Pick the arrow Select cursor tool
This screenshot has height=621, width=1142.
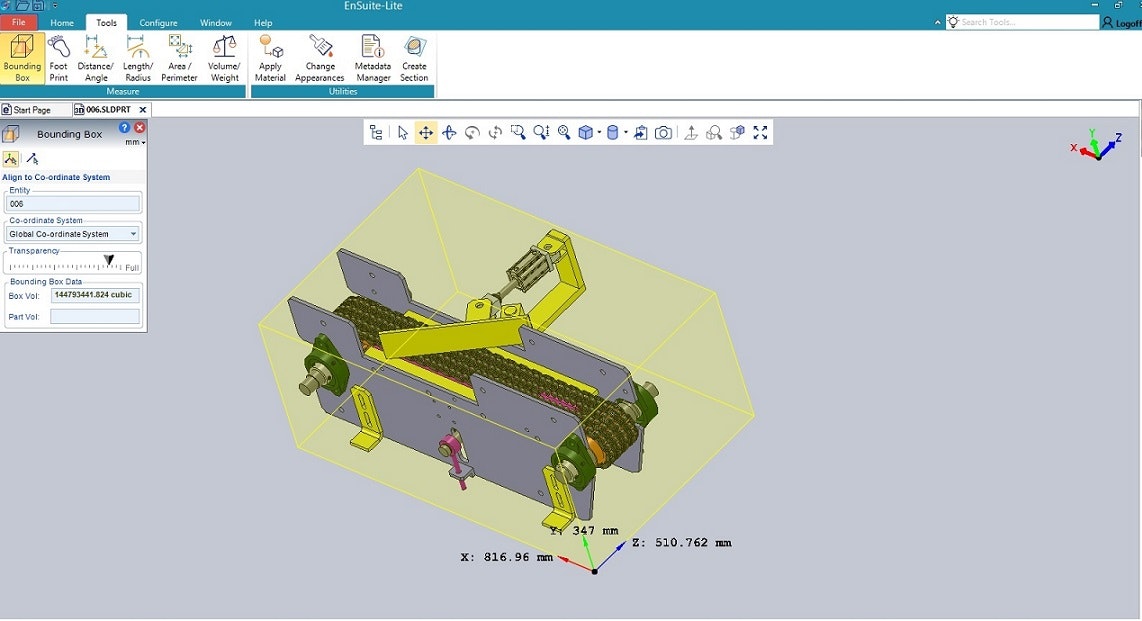click(x=403, y=132)
